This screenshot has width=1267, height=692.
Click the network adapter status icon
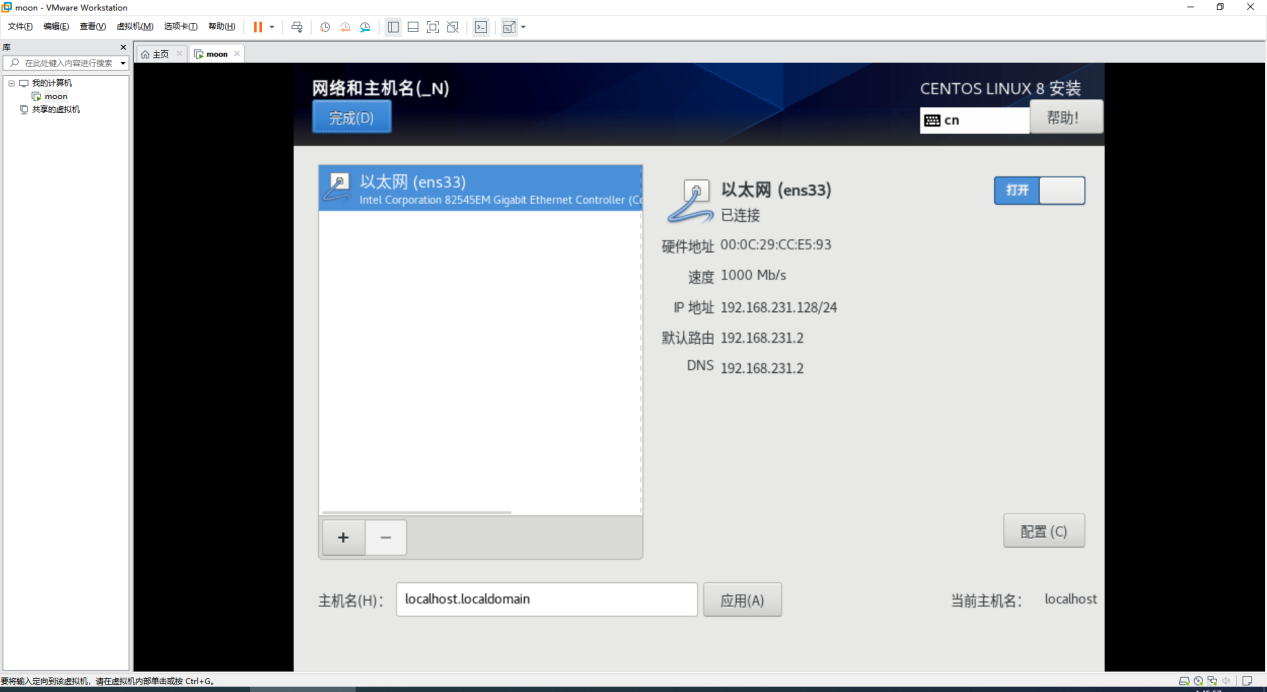click(x=1212, y=681)
